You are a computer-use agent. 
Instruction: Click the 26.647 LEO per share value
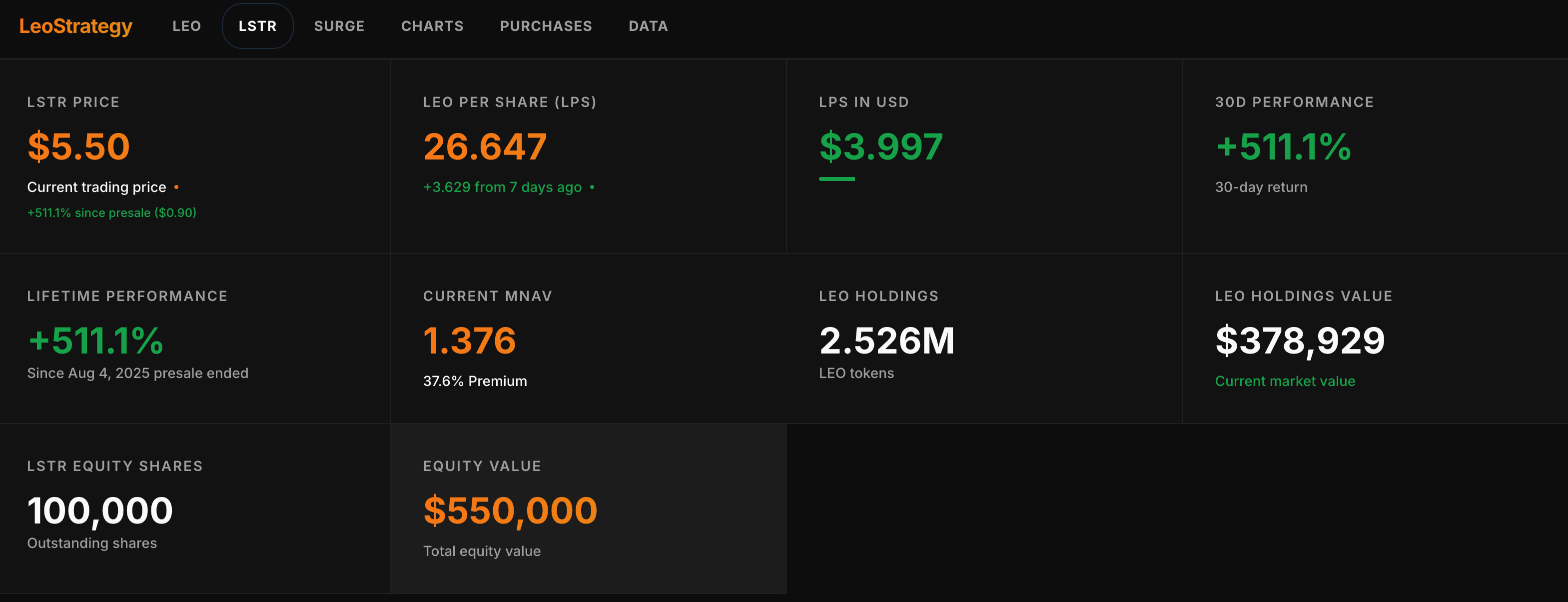click(x=485, y=147)
